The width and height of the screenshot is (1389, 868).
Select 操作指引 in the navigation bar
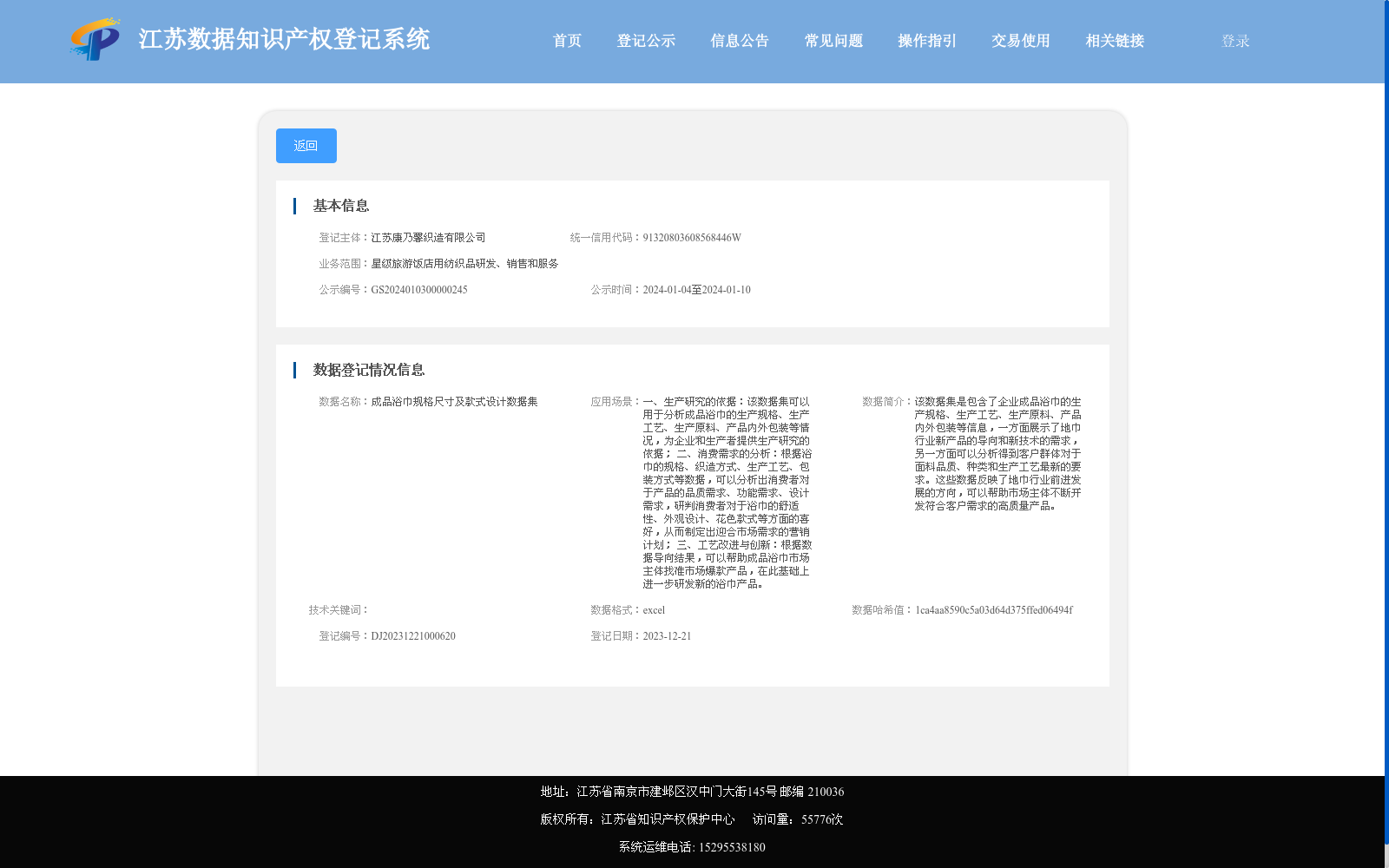pyautogui.click(x=927, y=41)
